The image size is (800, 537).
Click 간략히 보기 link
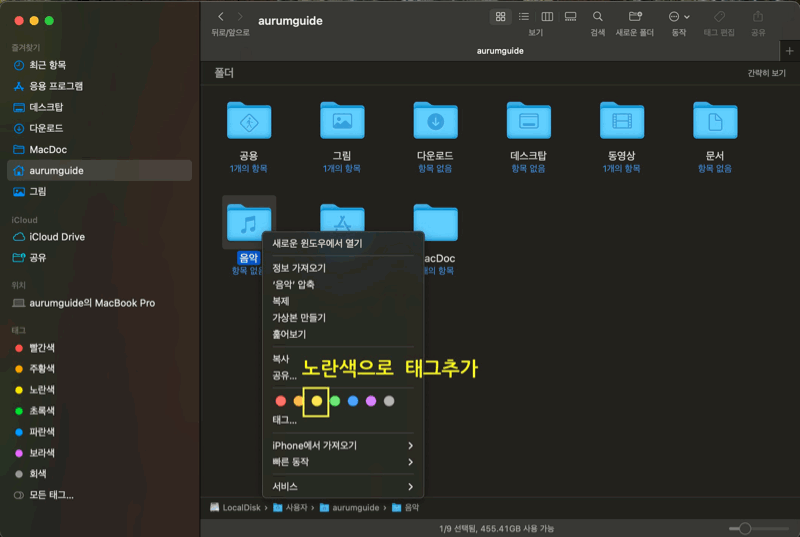(x=766, y=73)
